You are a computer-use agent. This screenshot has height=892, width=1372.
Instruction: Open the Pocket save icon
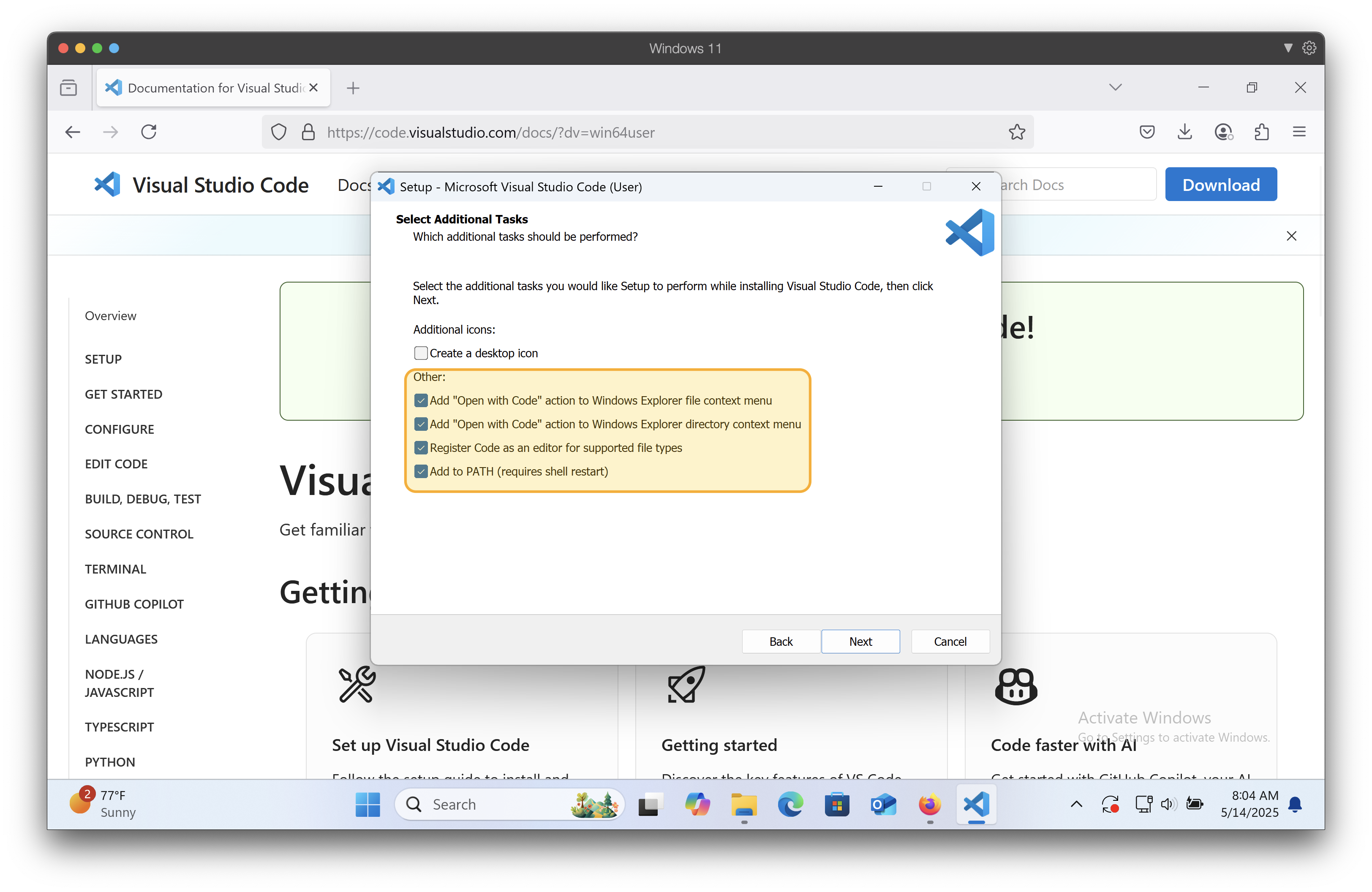tap(1146, 132)
